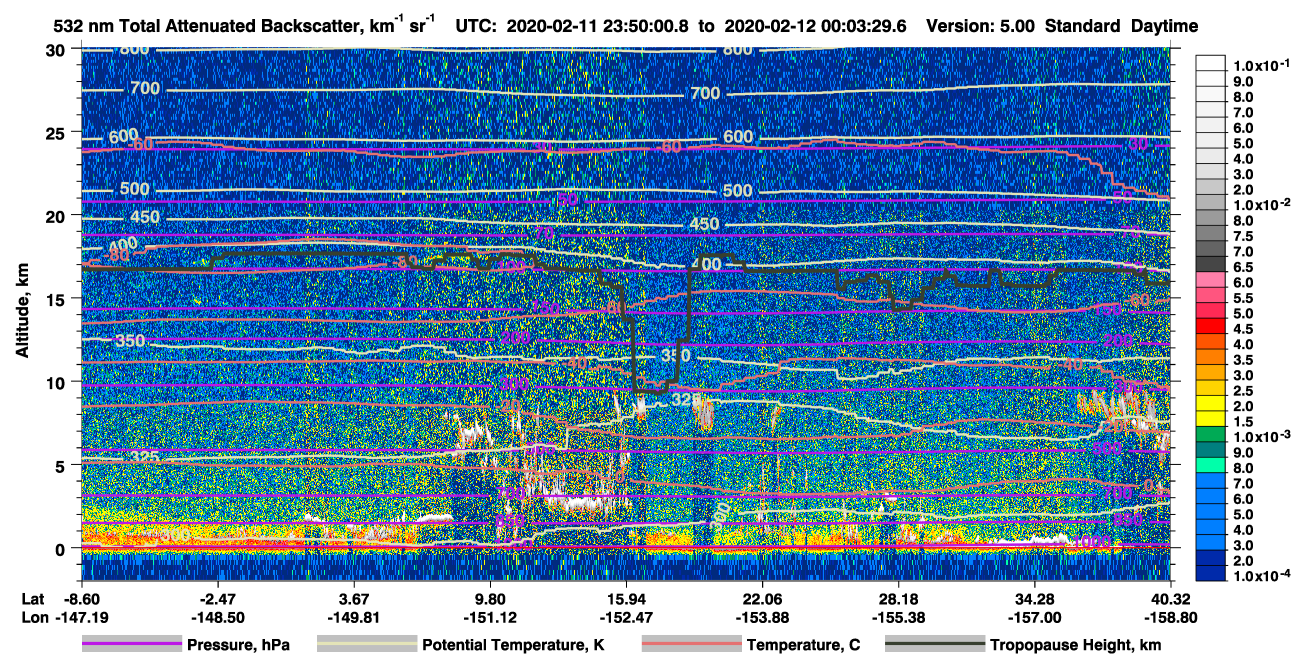
Task: Click the altitude tick label 25
Action: tap(57, 132)
